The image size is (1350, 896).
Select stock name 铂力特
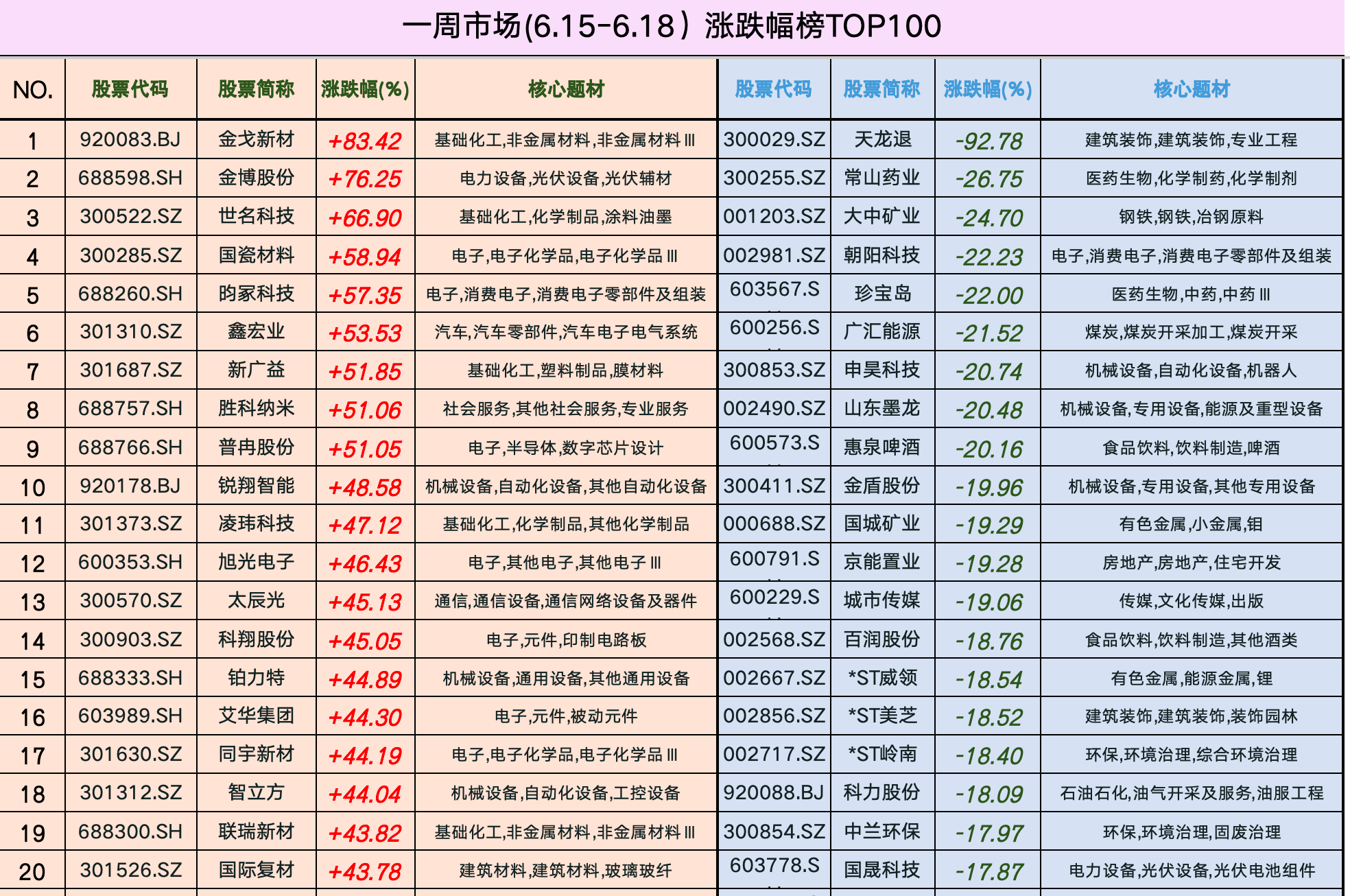(256, 678)
